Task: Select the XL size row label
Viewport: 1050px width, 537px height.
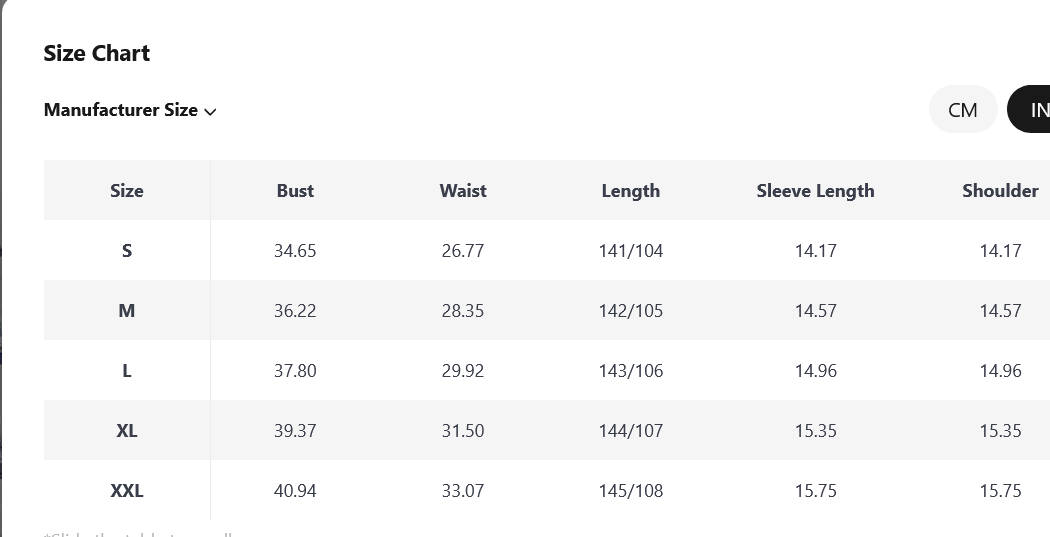Action: pyautogui.click(x=127, y=431)
